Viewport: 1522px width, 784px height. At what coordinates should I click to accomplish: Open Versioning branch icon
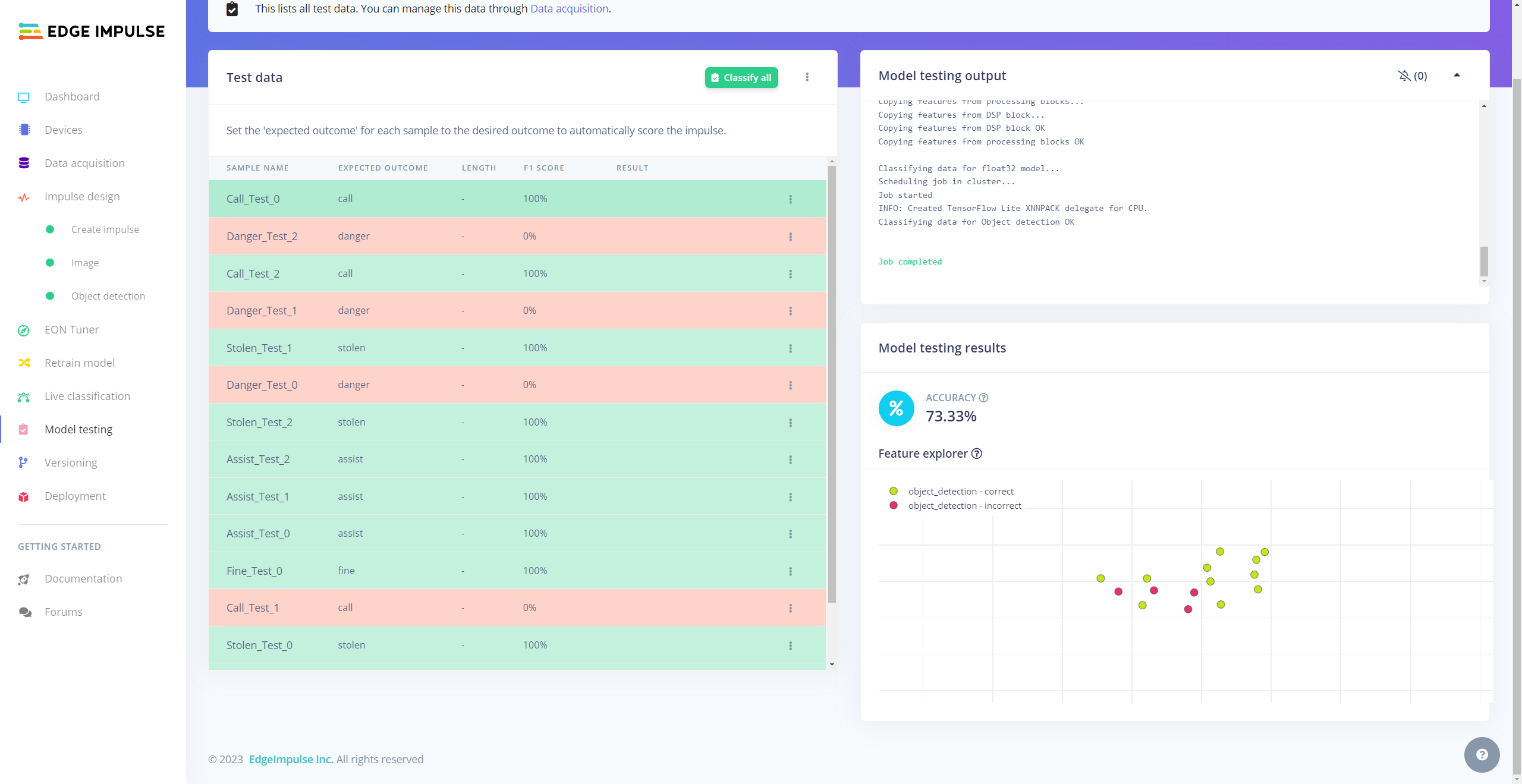pos(24,463)
